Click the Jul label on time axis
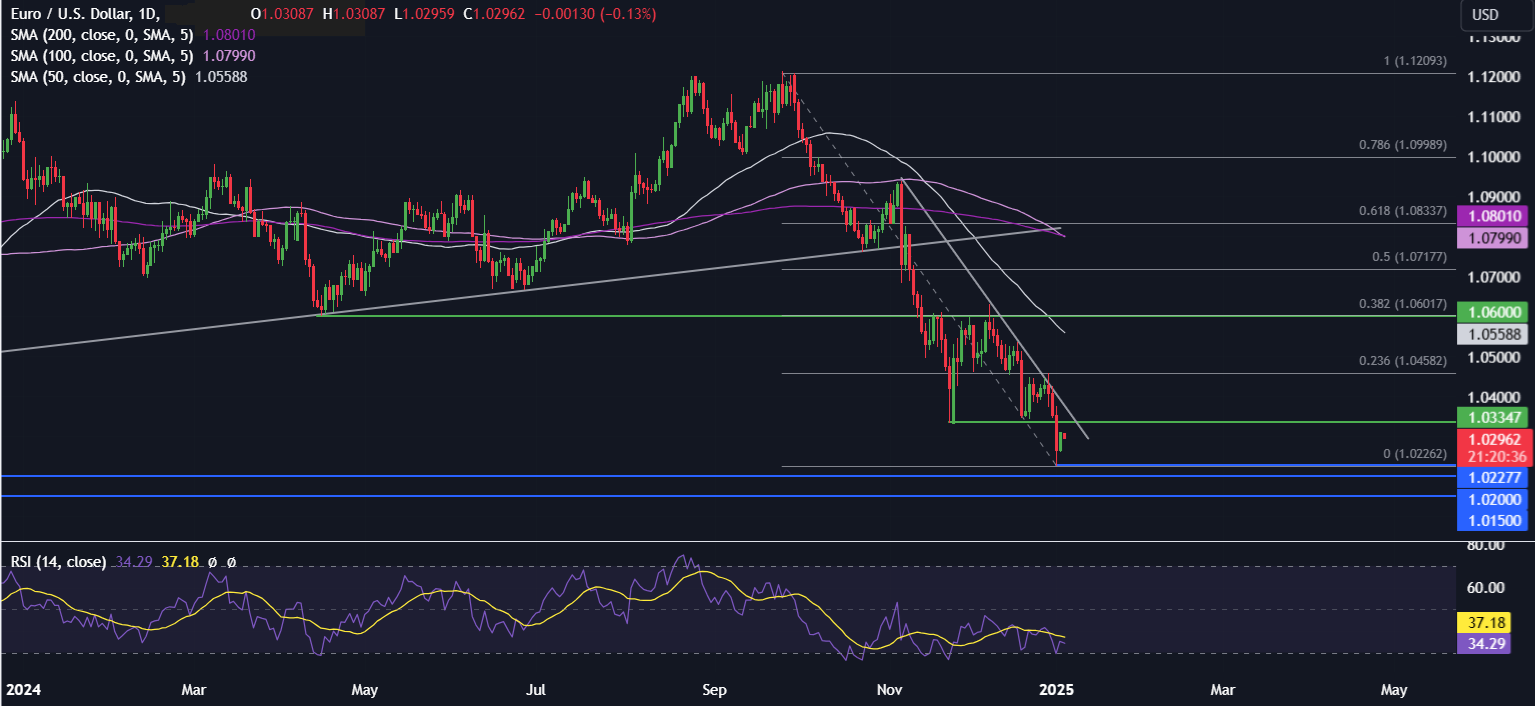This screenshot has width=1535, height=706. [536, 690]
